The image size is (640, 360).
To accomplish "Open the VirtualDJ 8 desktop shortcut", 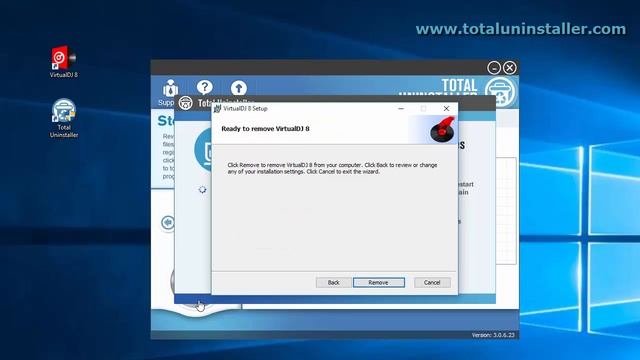I will (x=64, y=62).
